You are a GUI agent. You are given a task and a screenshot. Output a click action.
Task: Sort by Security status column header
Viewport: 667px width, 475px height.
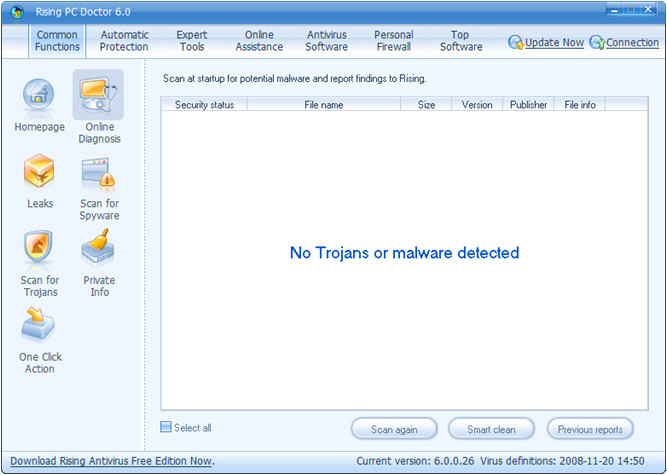[204, 105]
